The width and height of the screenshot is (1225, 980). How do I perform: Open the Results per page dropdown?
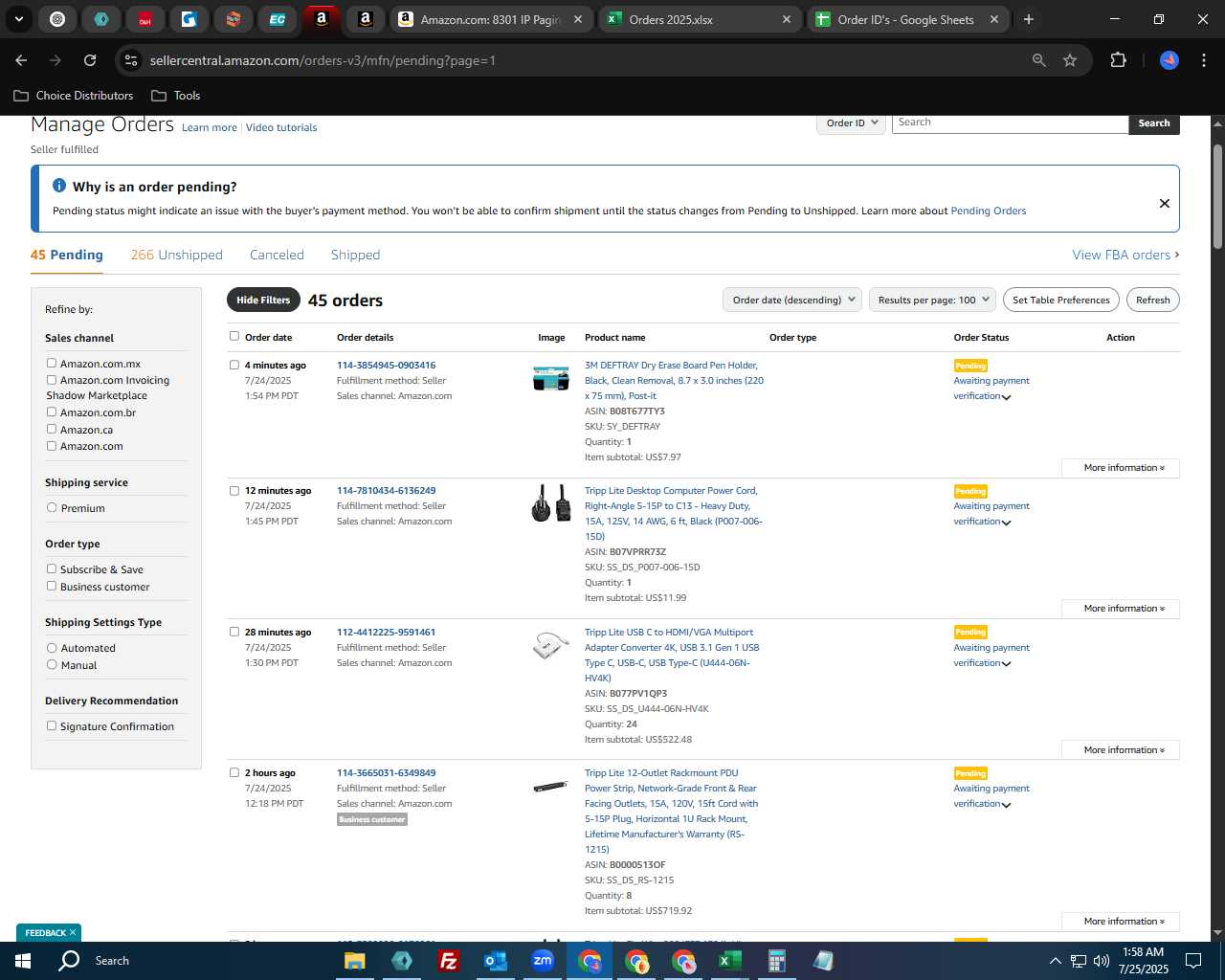click(933, 300)
